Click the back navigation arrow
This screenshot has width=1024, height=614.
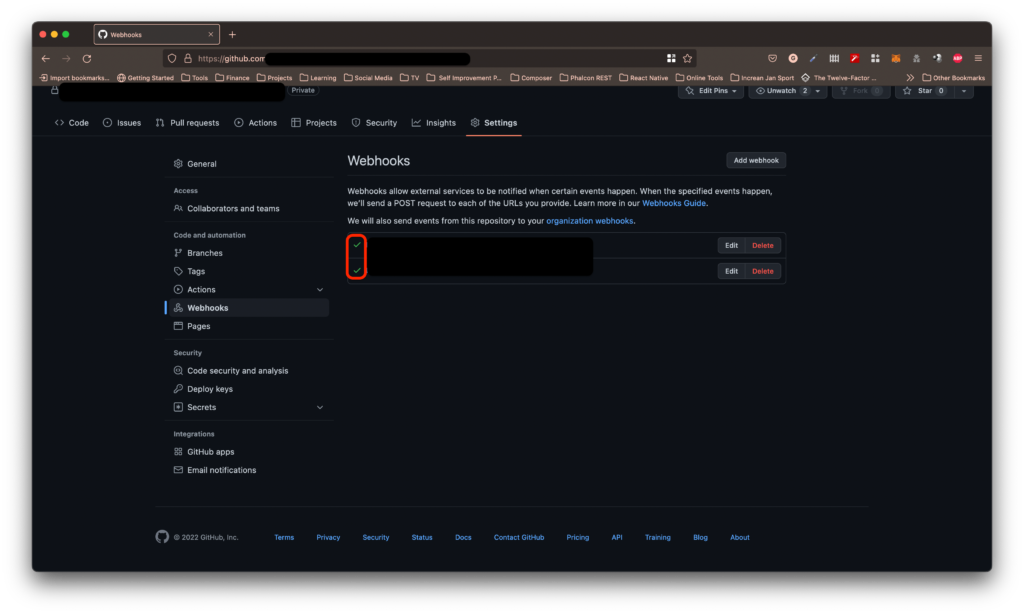click(x=46, y=58)
